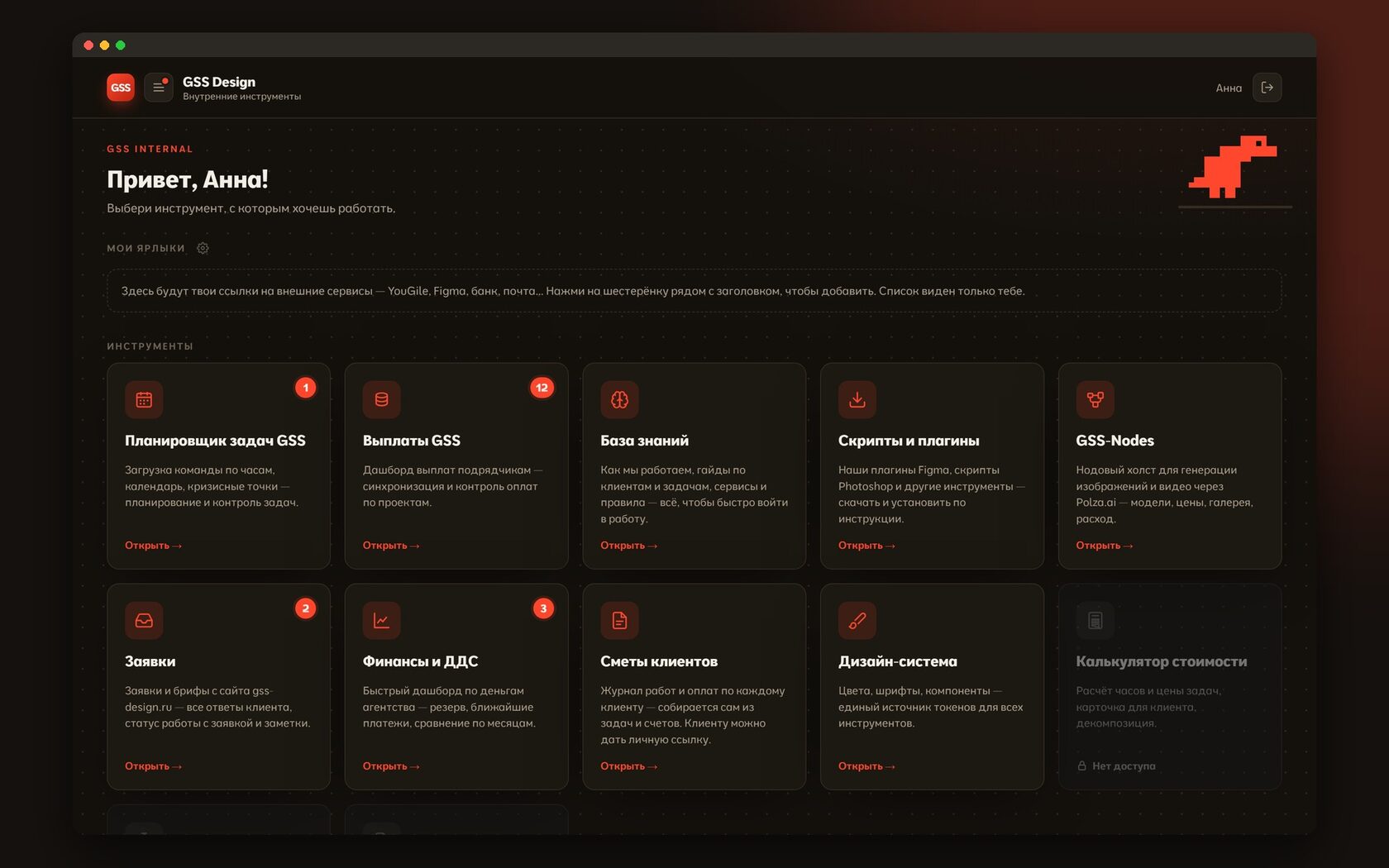Click the red pixel dinosaur
This screenshot has height=868, width=1389.
click(x=1233, y=167)
